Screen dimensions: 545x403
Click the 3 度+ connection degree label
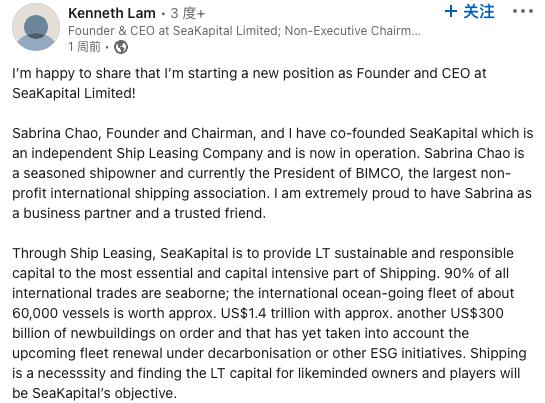click(x=187, y=14)
